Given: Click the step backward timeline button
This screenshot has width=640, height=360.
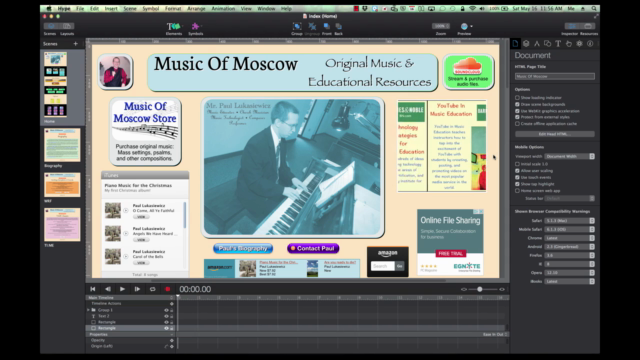Looking at the screenshot, I should 107,289.
